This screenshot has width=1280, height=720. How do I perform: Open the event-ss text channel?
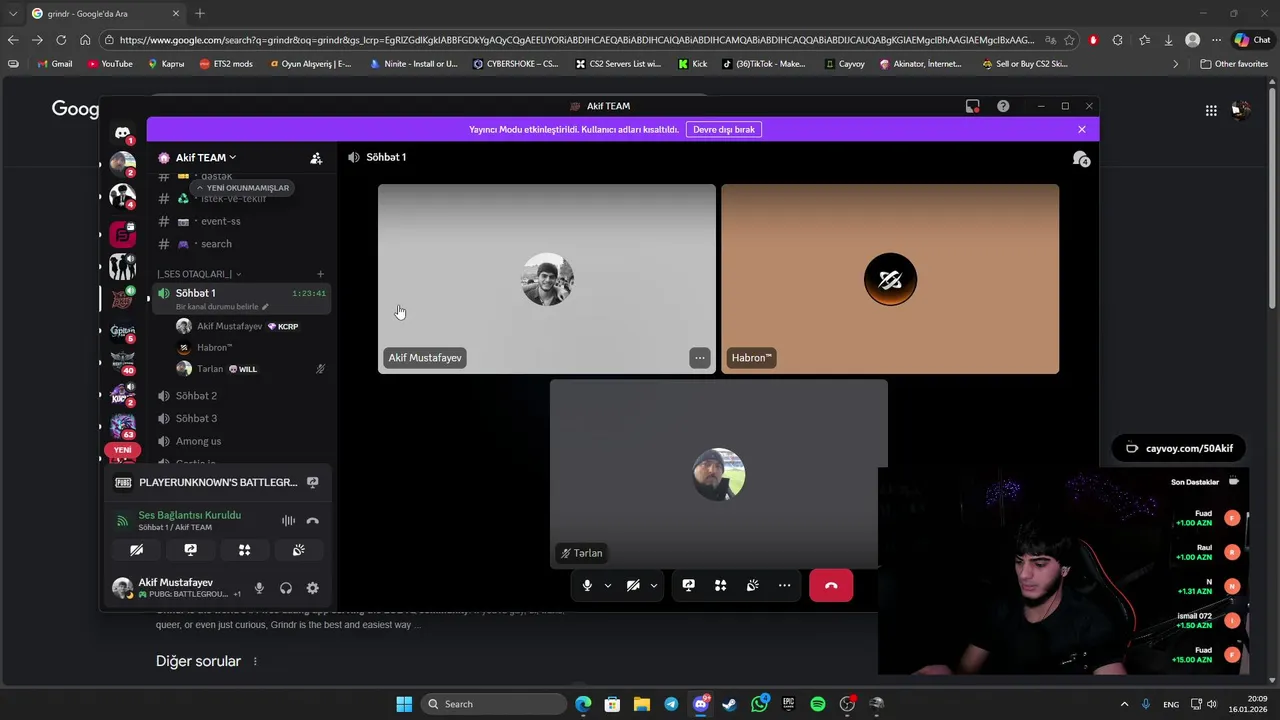click(x=220, y=221)
